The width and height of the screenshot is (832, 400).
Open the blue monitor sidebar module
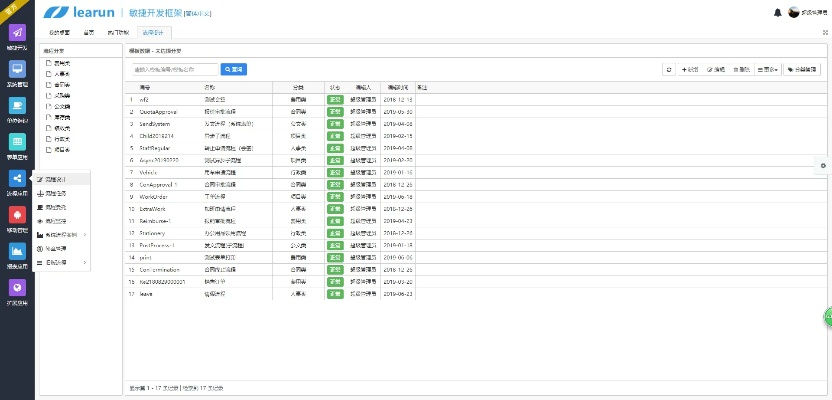pyautogui.click(x=16, y=70)
